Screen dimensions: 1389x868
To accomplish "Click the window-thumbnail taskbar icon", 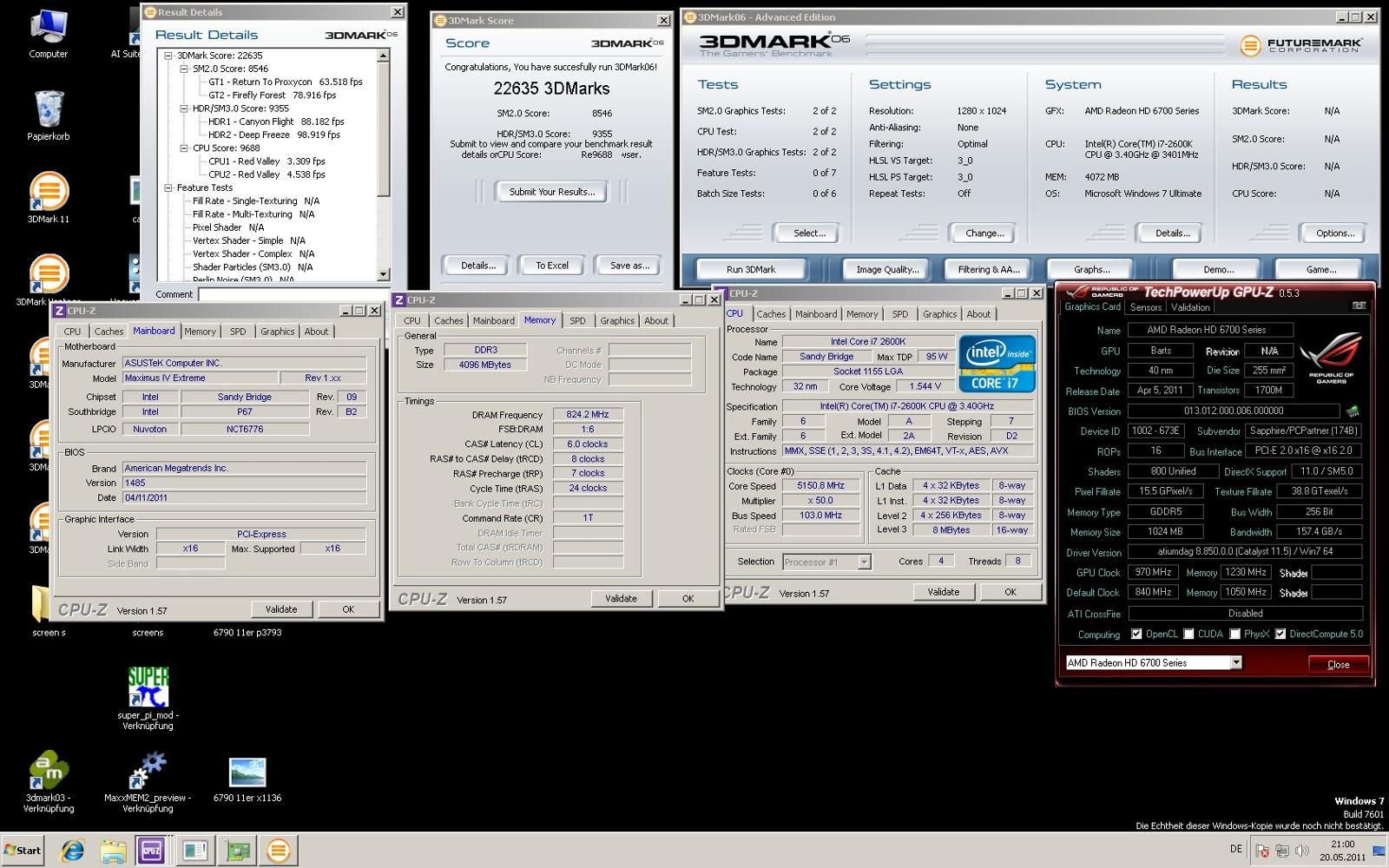I will click(x=195, y=851).
